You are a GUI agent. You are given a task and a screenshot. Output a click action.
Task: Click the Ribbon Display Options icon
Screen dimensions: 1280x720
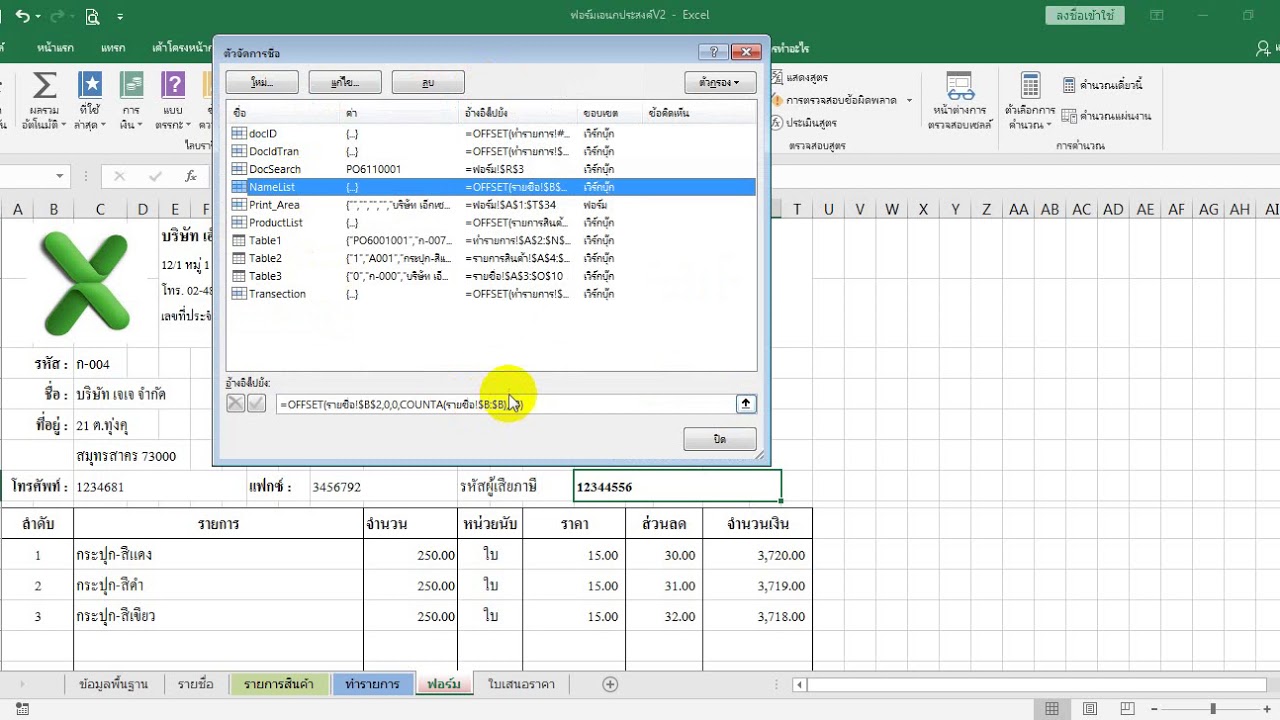pyautogui.click(x=1156, y=16)
